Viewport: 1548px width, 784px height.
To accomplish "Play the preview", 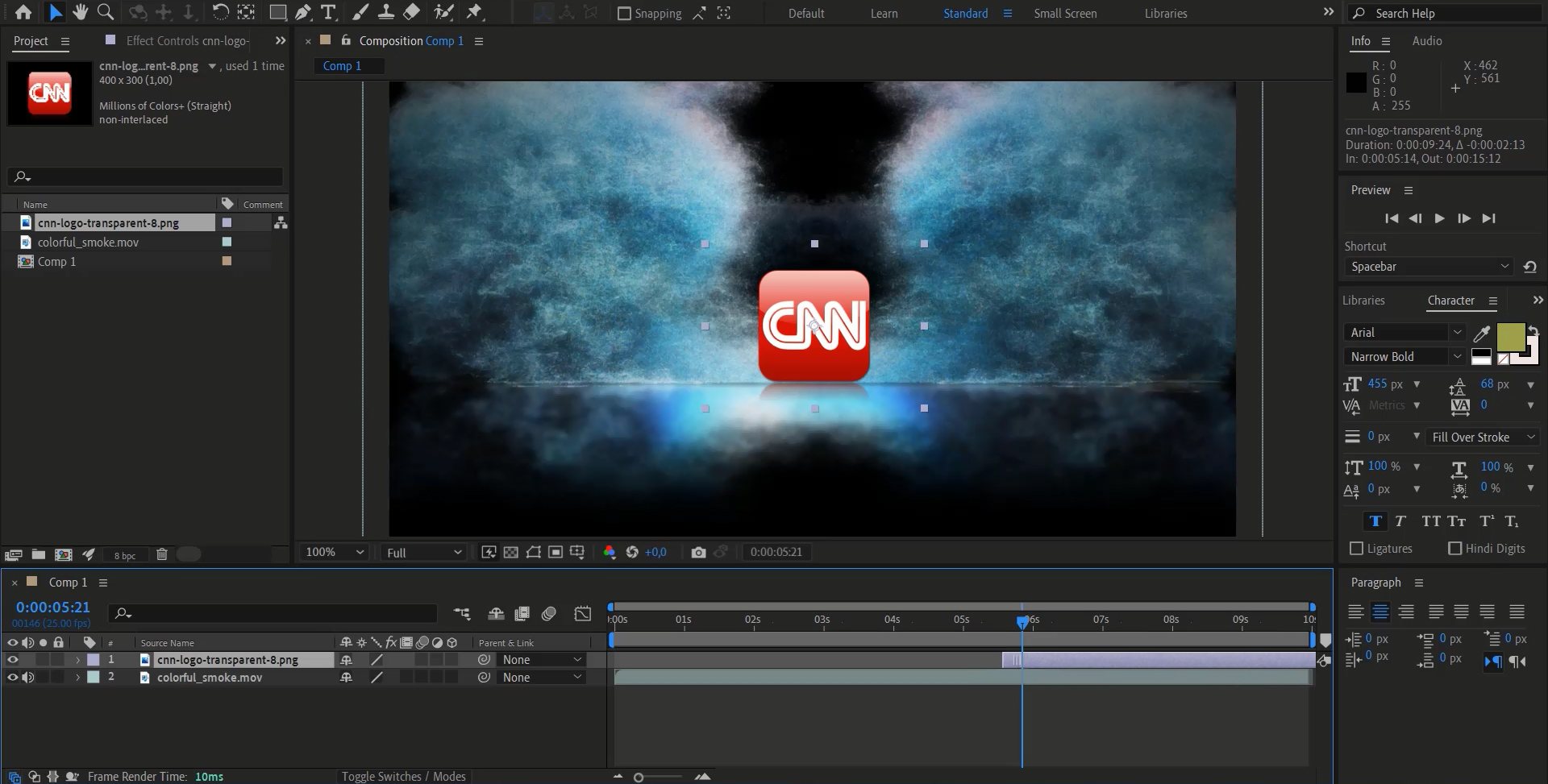I will [x=1439, y=218].
